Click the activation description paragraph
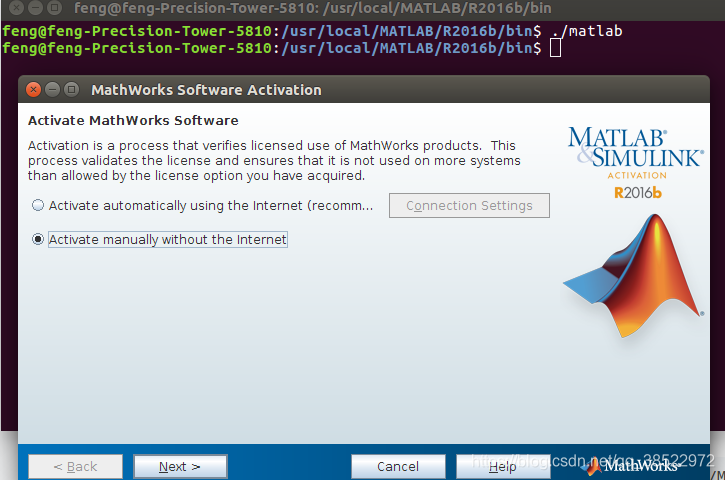 pyautogui.click(x=274, y=160)
